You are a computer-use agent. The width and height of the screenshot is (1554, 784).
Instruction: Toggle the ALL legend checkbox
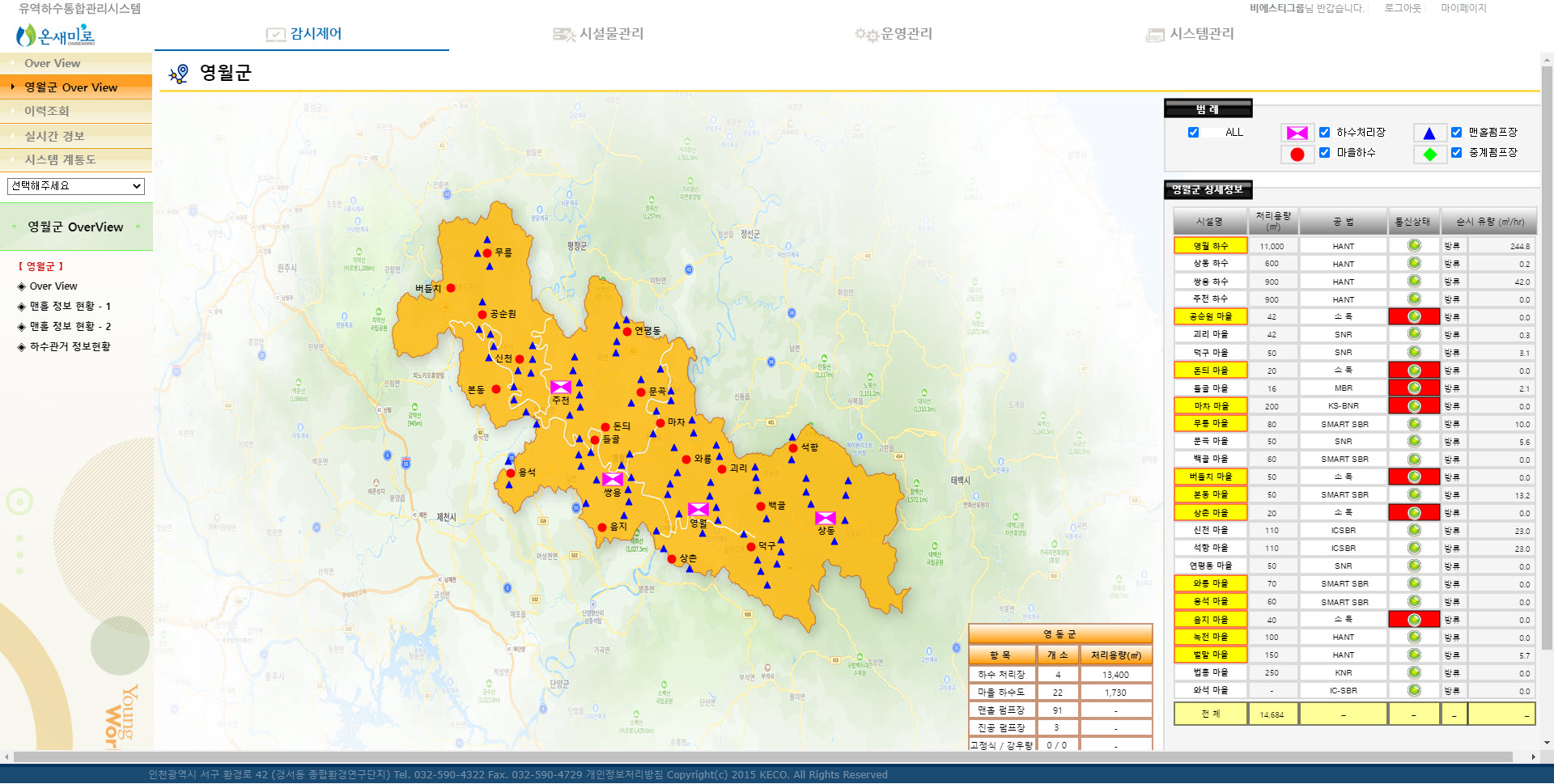pos(1193,133)
